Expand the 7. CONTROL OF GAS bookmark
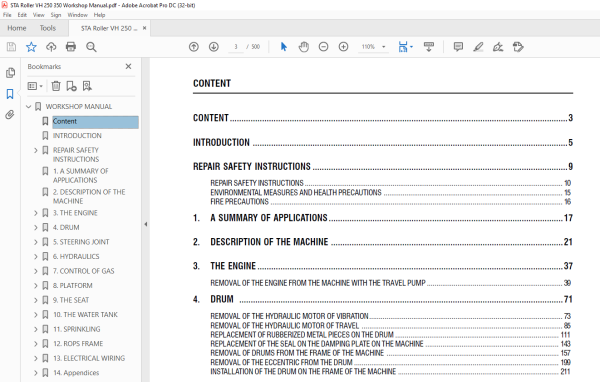The height and width of the screenshot is (382, 600). pos(36,271)
